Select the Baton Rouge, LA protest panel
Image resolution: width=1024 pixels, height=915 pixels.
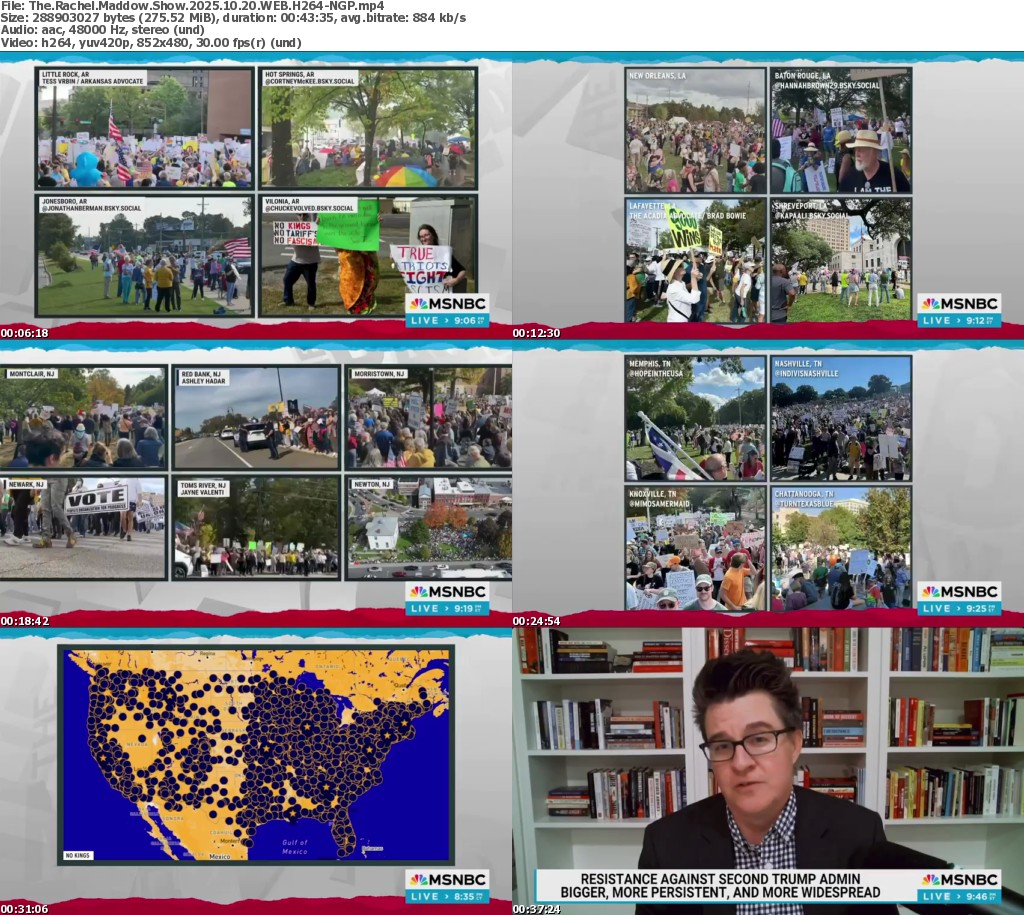841,130
